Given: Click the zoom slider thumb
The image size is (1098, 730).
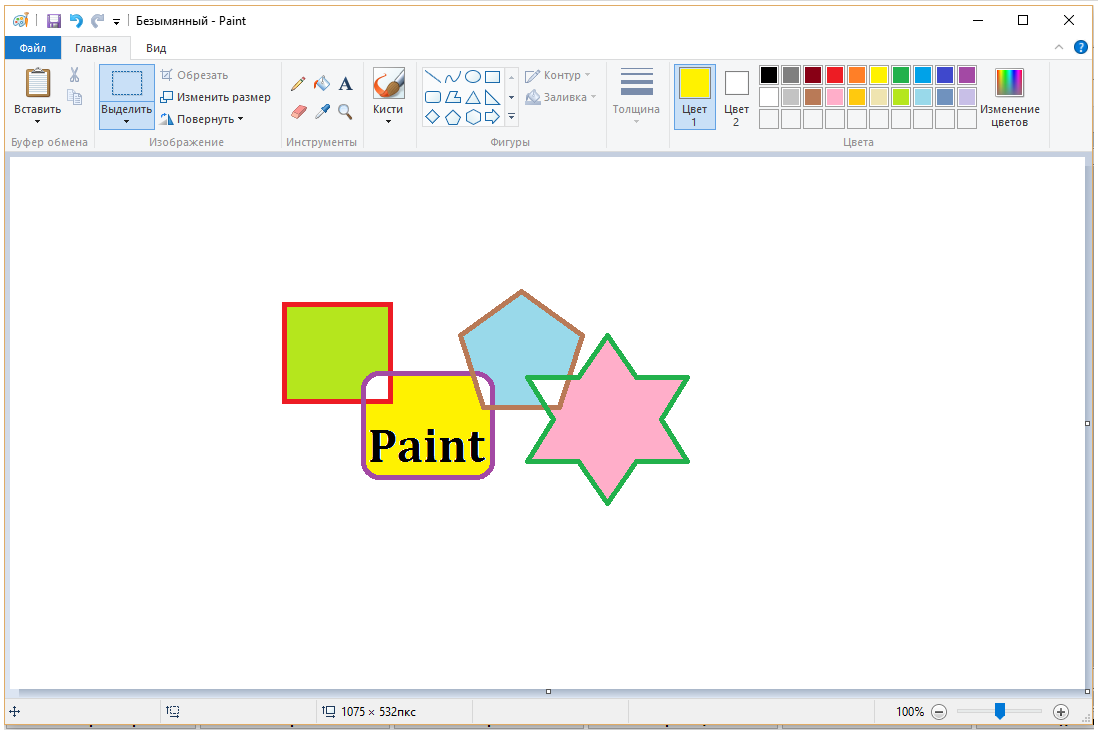Looking at the screenshot, I should click(x=1000, y=712).
